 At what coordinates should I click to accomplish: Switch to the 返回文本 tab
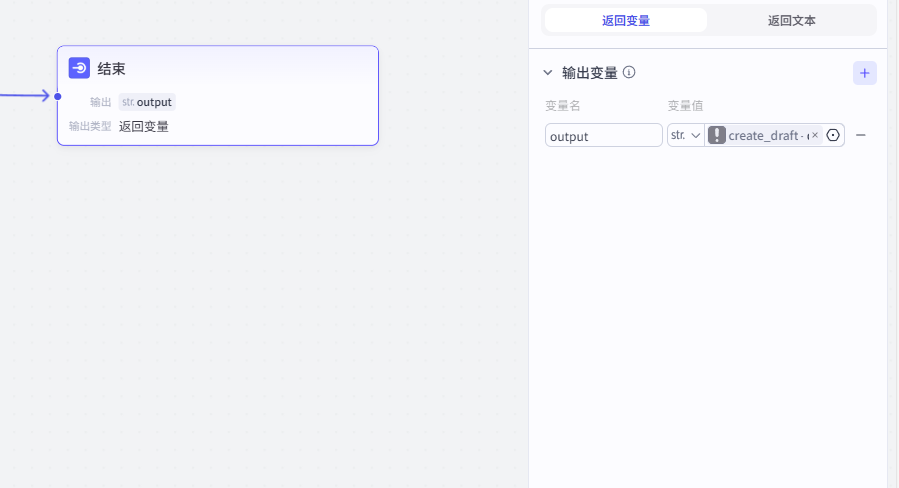click(791, 20)
